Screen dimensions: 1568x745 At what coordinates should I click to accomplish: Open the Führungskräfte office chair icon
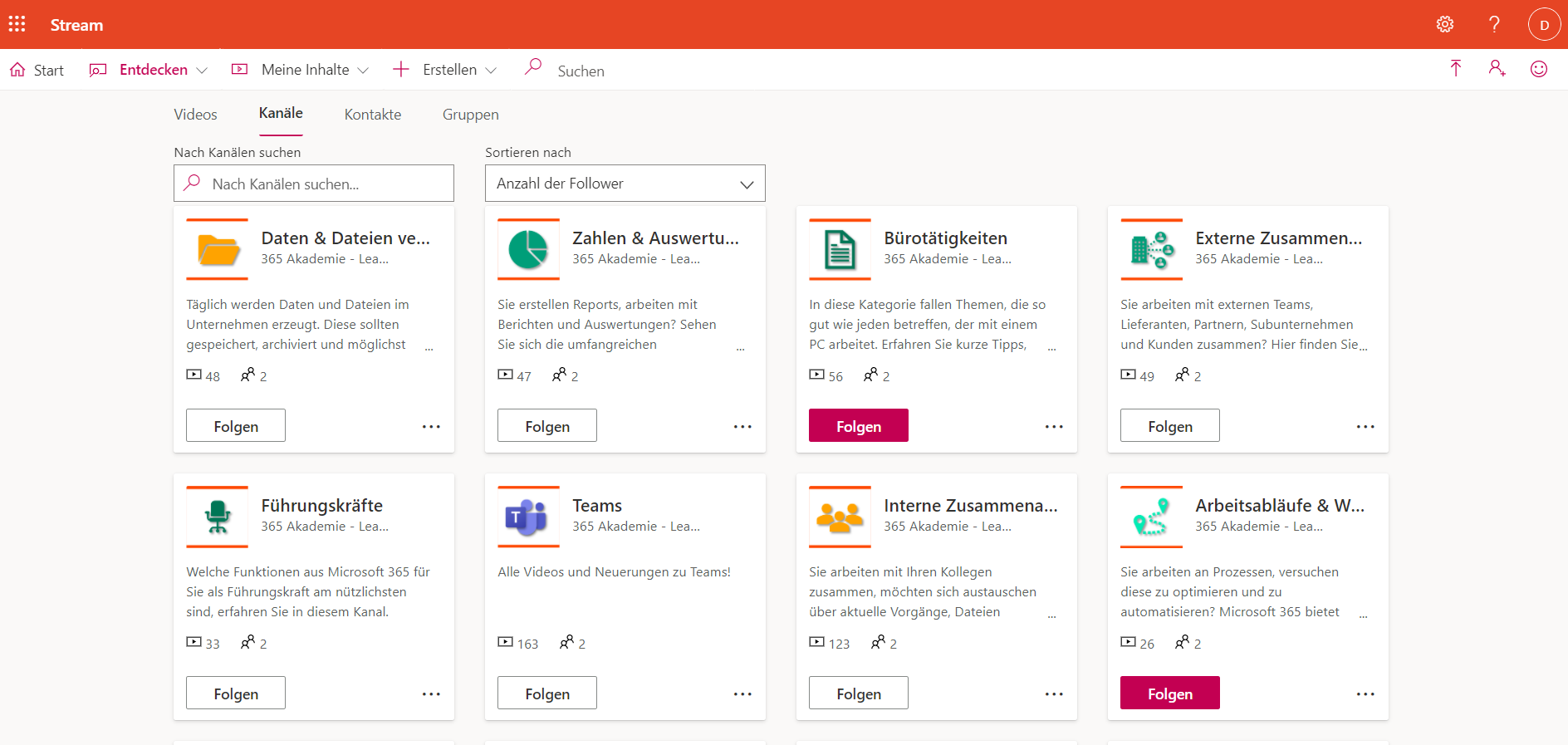click(218, 517)
